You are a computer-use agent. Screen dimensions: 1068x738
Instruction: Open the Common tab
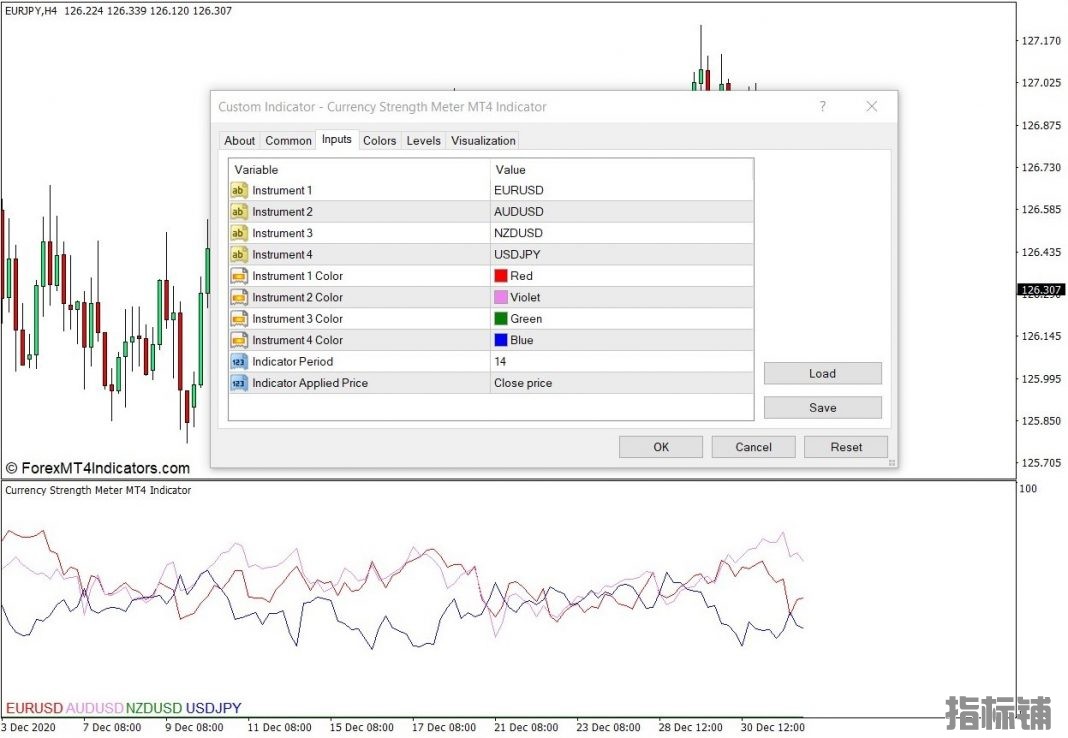click(x=288, y=141)
